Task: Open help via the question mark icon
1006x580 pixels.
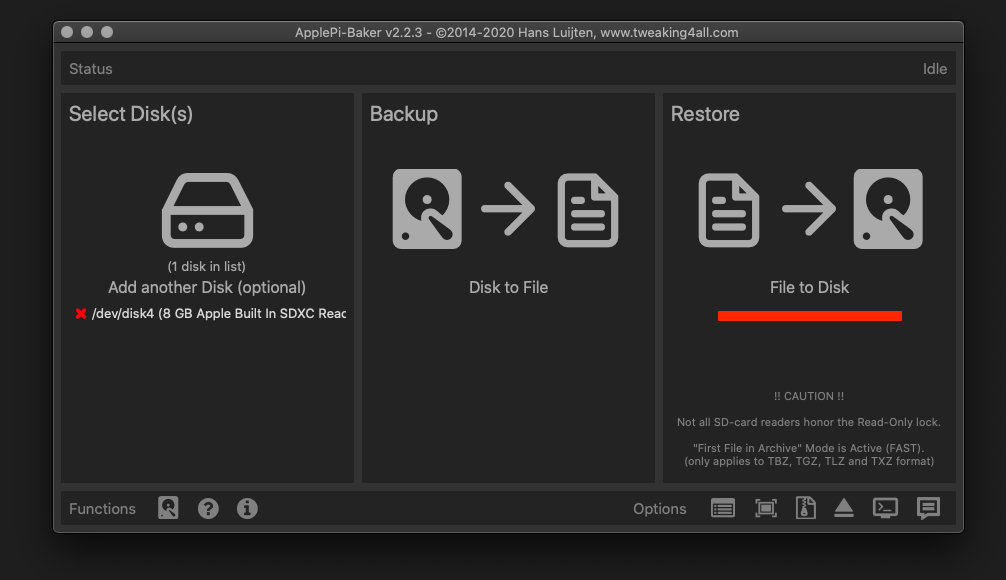Action: pos(208,509)
